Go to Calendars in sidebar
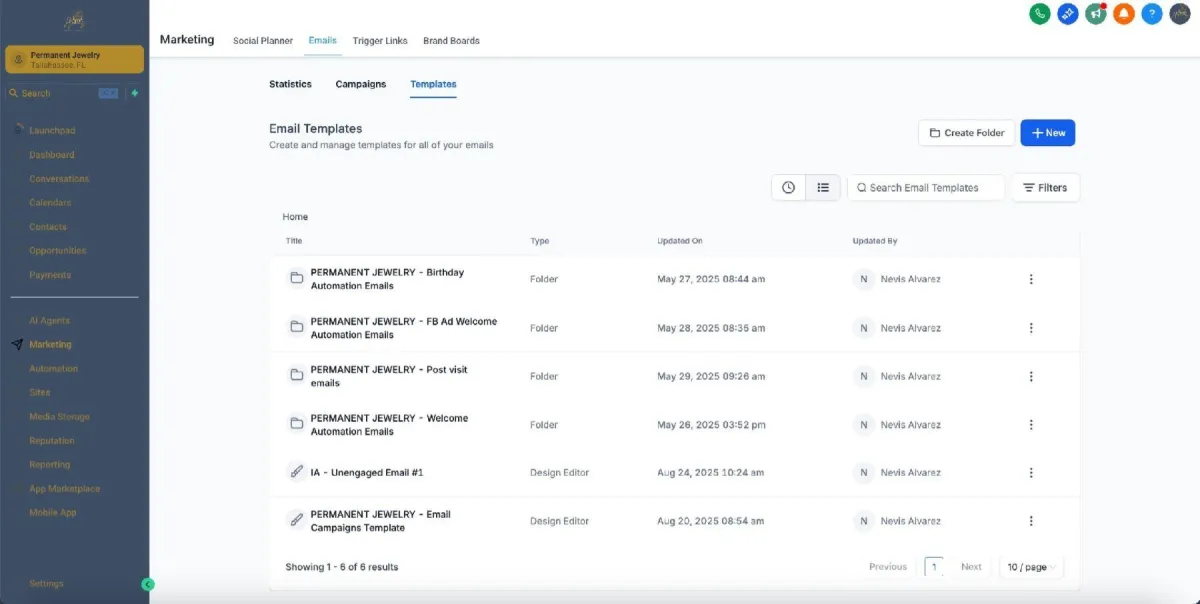 tap(50, 203)
